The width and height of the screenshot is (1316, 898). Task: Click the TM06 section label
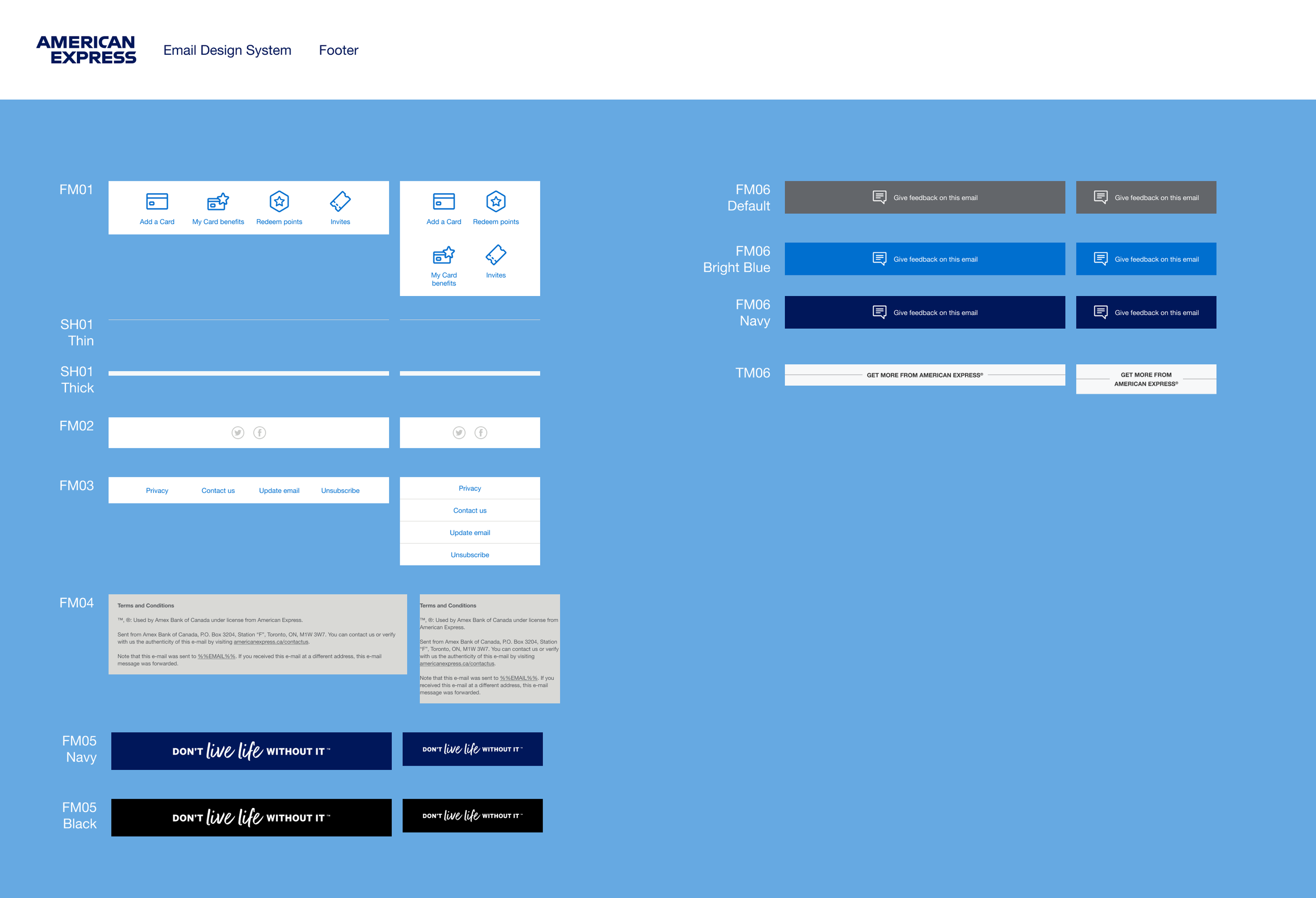point(753,373)
